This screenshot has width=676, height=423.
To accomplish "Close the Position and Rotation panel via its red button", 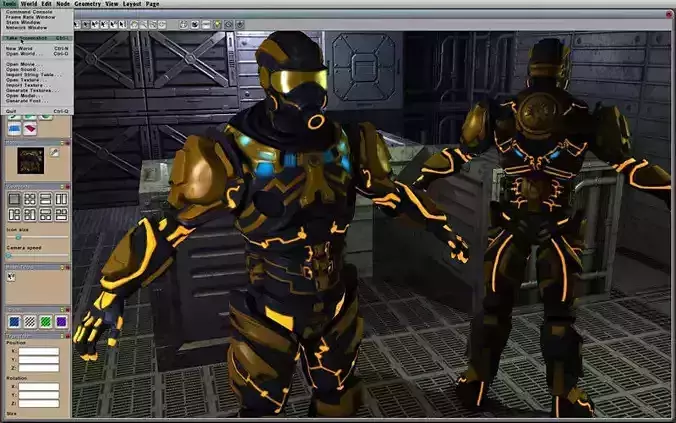I will (68, 336).
